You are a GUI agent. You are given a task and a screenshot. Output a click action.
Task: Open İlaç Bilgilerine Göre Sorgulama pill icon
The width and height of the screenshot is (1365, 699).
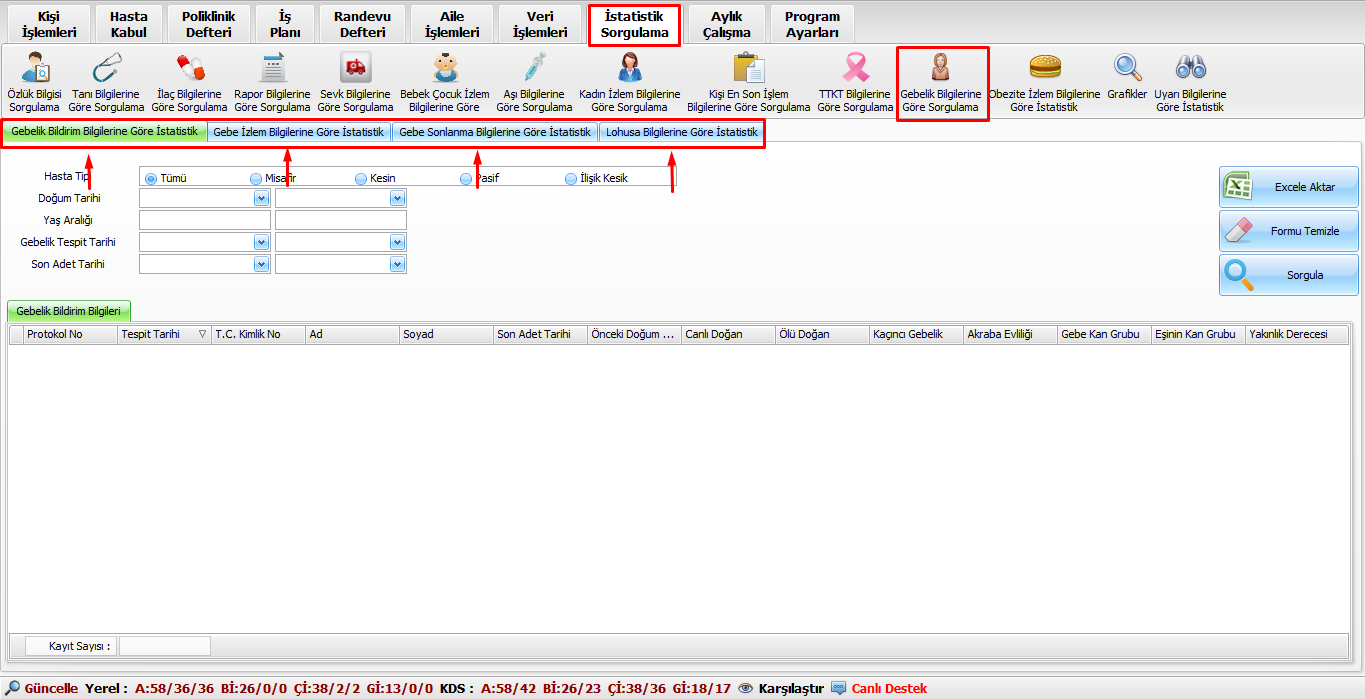[189, 68]
